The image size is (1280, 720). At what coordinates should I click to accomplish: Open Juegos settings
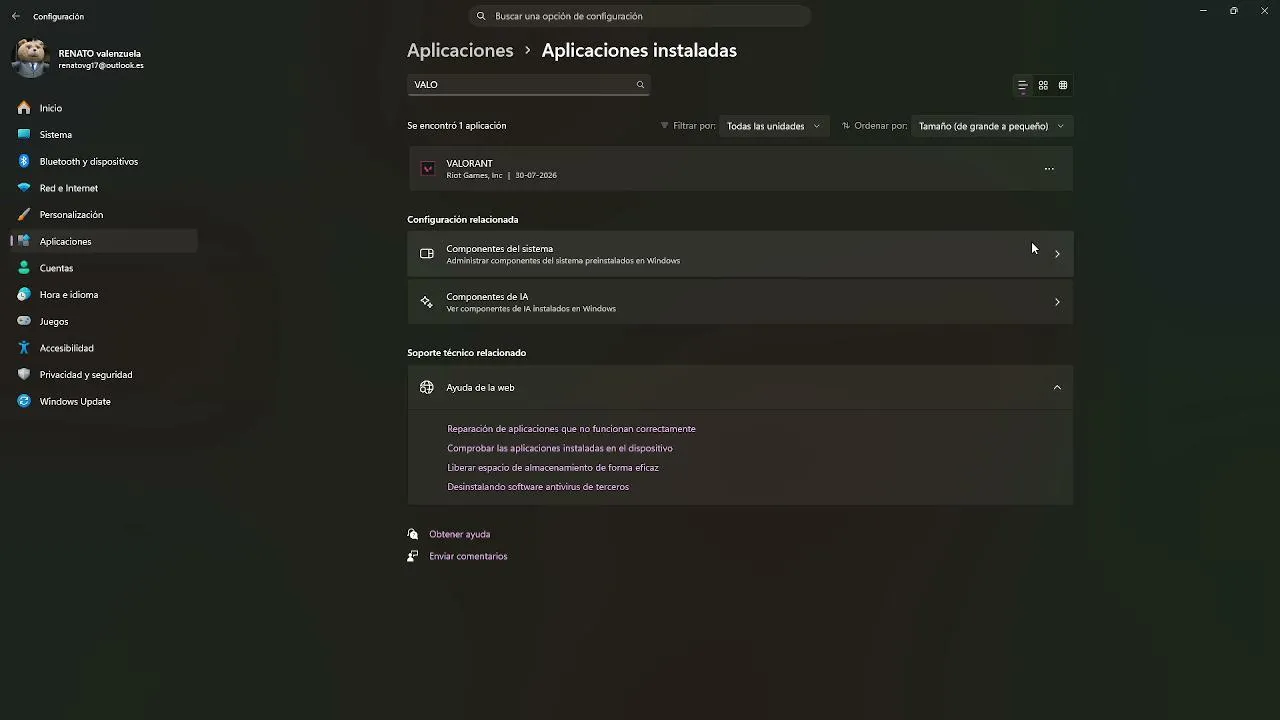point(104,321)
